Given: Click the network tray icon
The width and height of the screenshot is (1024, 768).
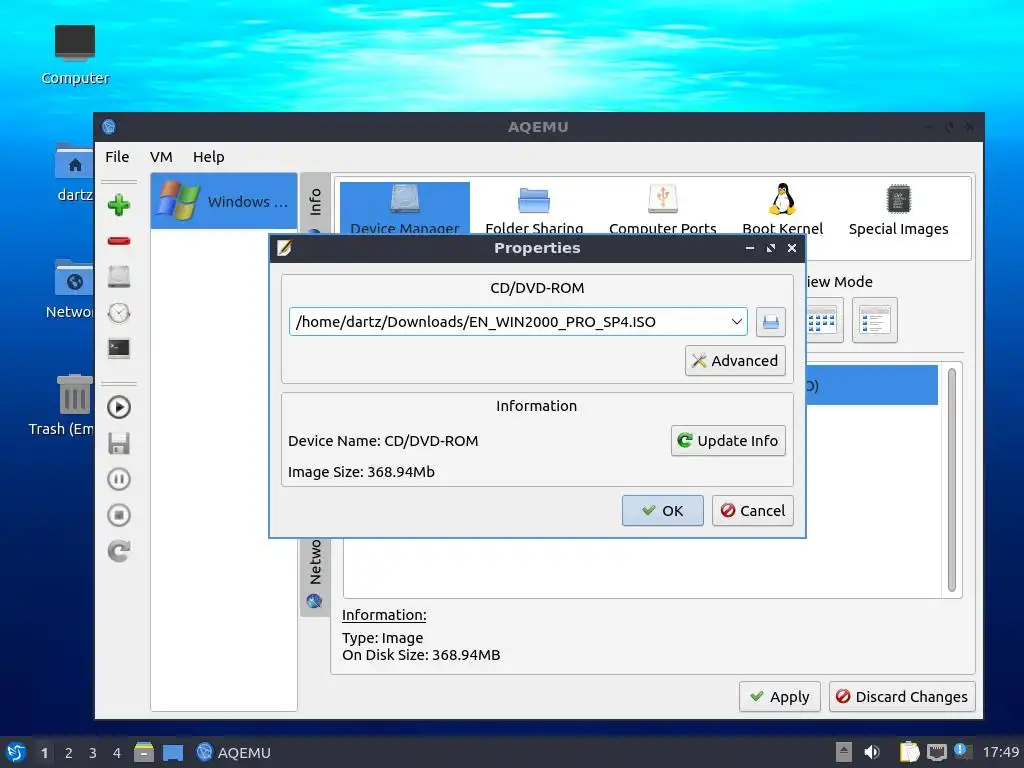Looking at the screenshot, I should 936,752.
